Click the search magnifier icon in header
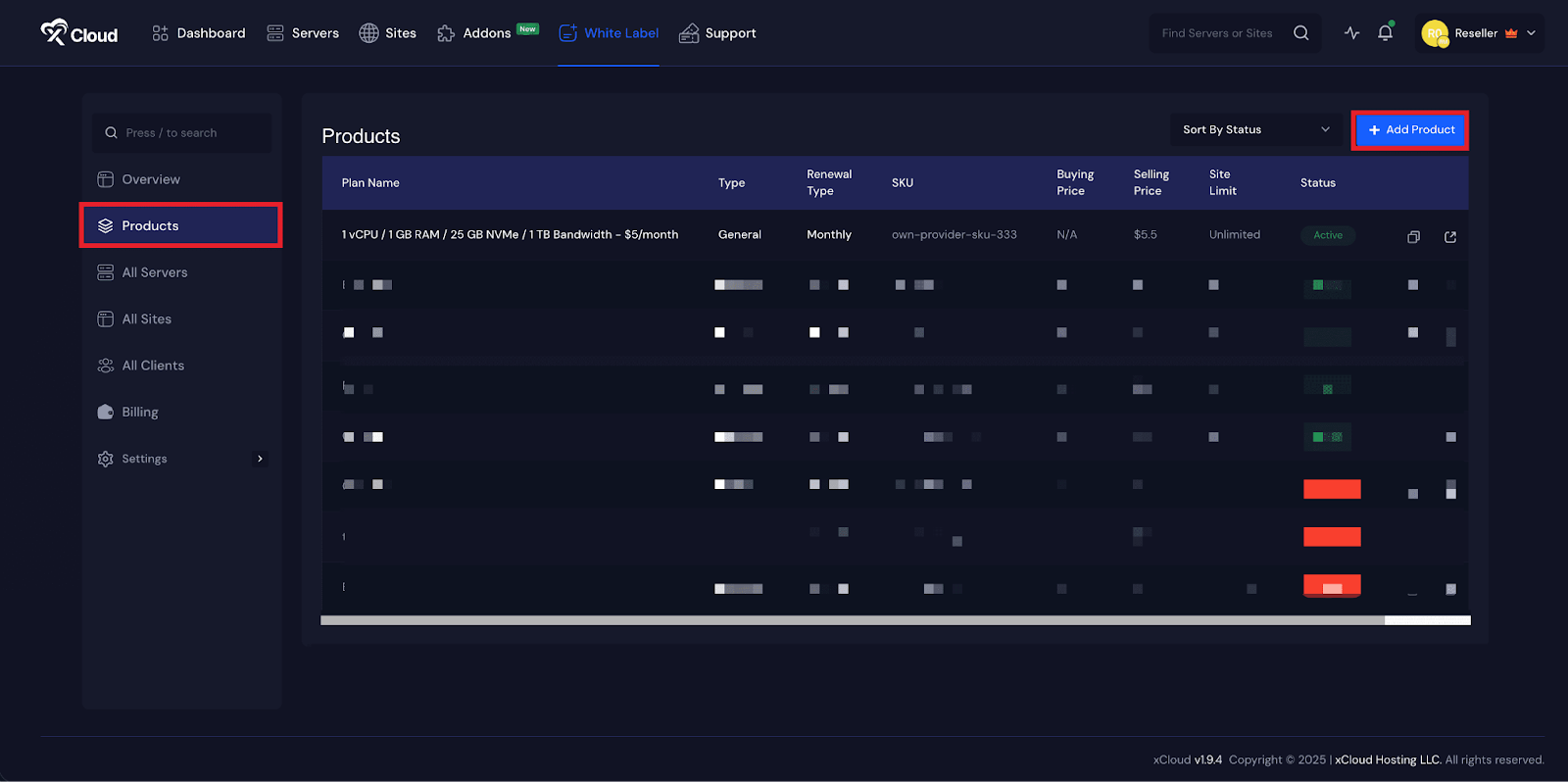The image size is (1568, 782). (x=1300, y=33)
